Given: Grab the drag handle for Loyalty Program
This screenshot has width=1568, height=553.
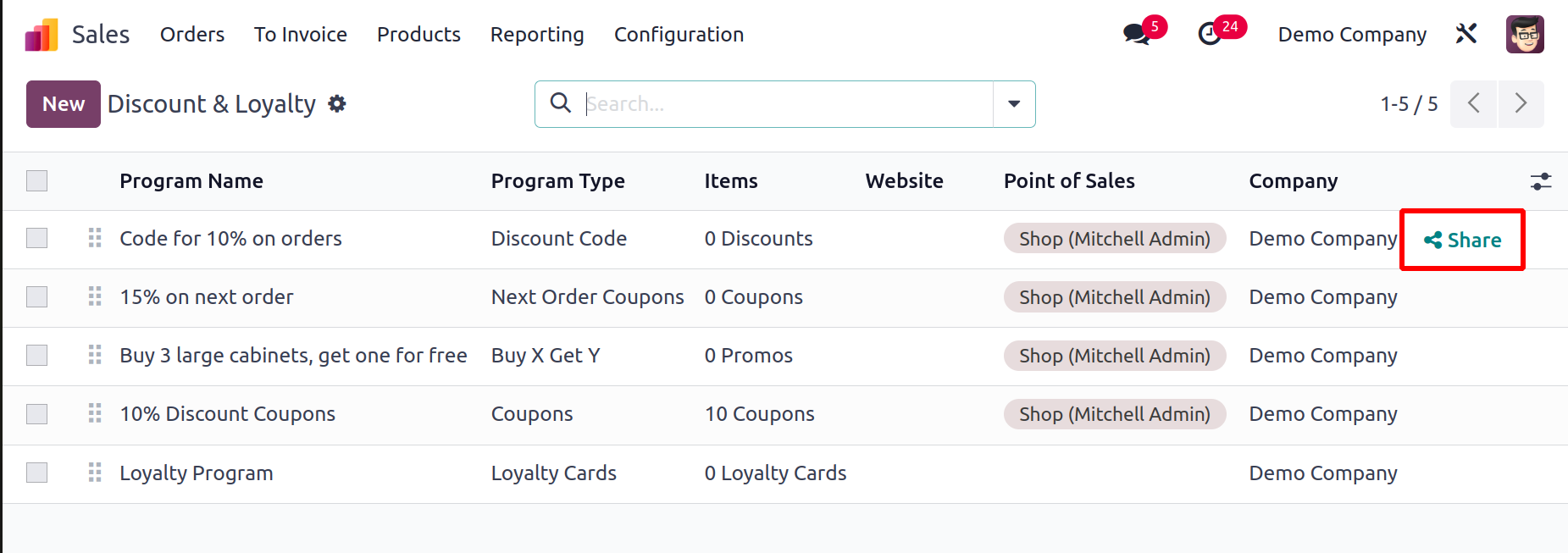Looking at the screenshot, I should 95,473.
